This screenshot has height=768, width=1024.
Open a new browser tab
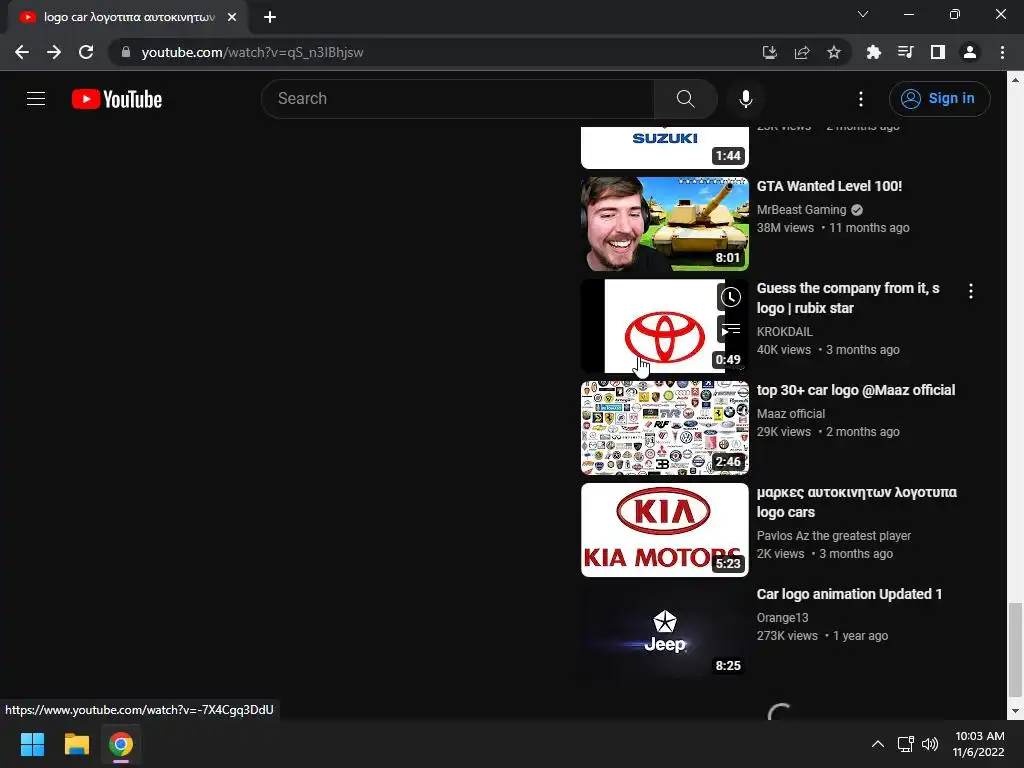click(x=270, y=17)
